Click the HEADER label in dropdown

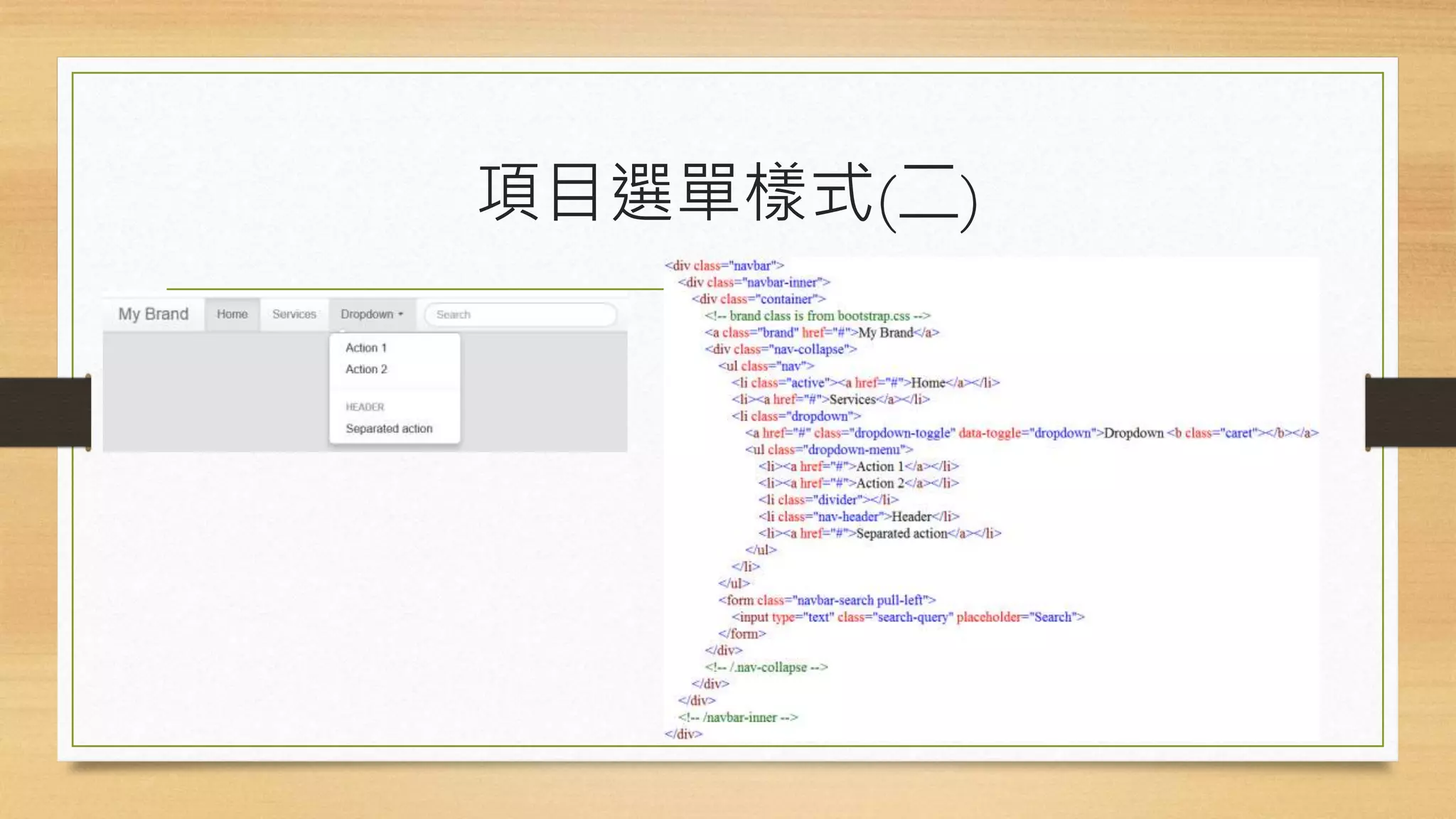[365, 407]
